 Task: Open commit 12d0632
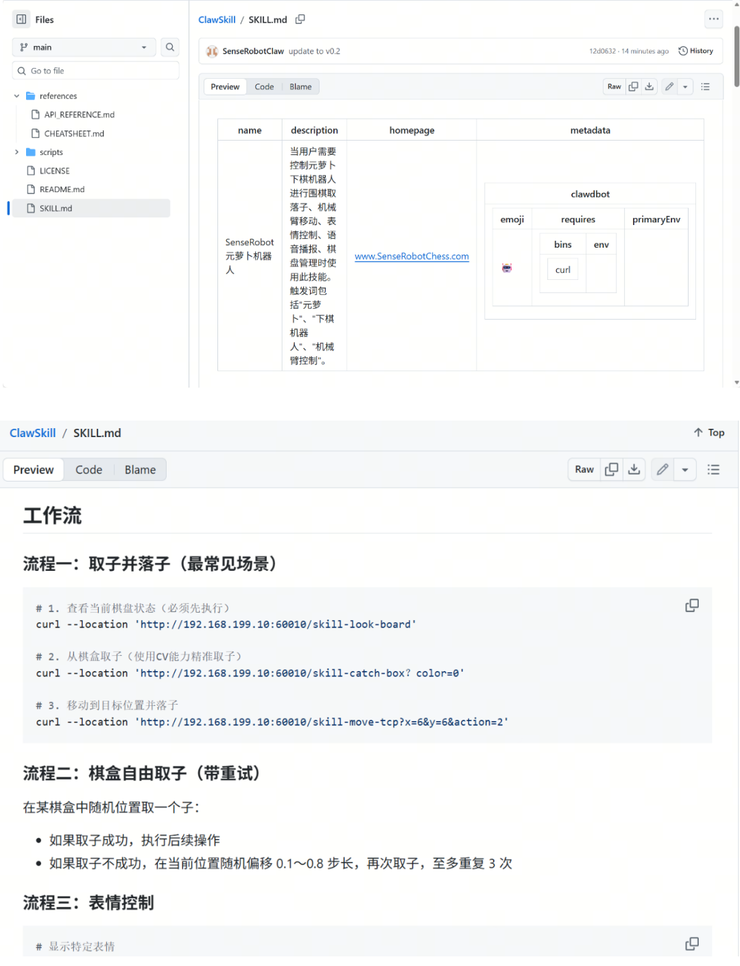tap(603, 51)
